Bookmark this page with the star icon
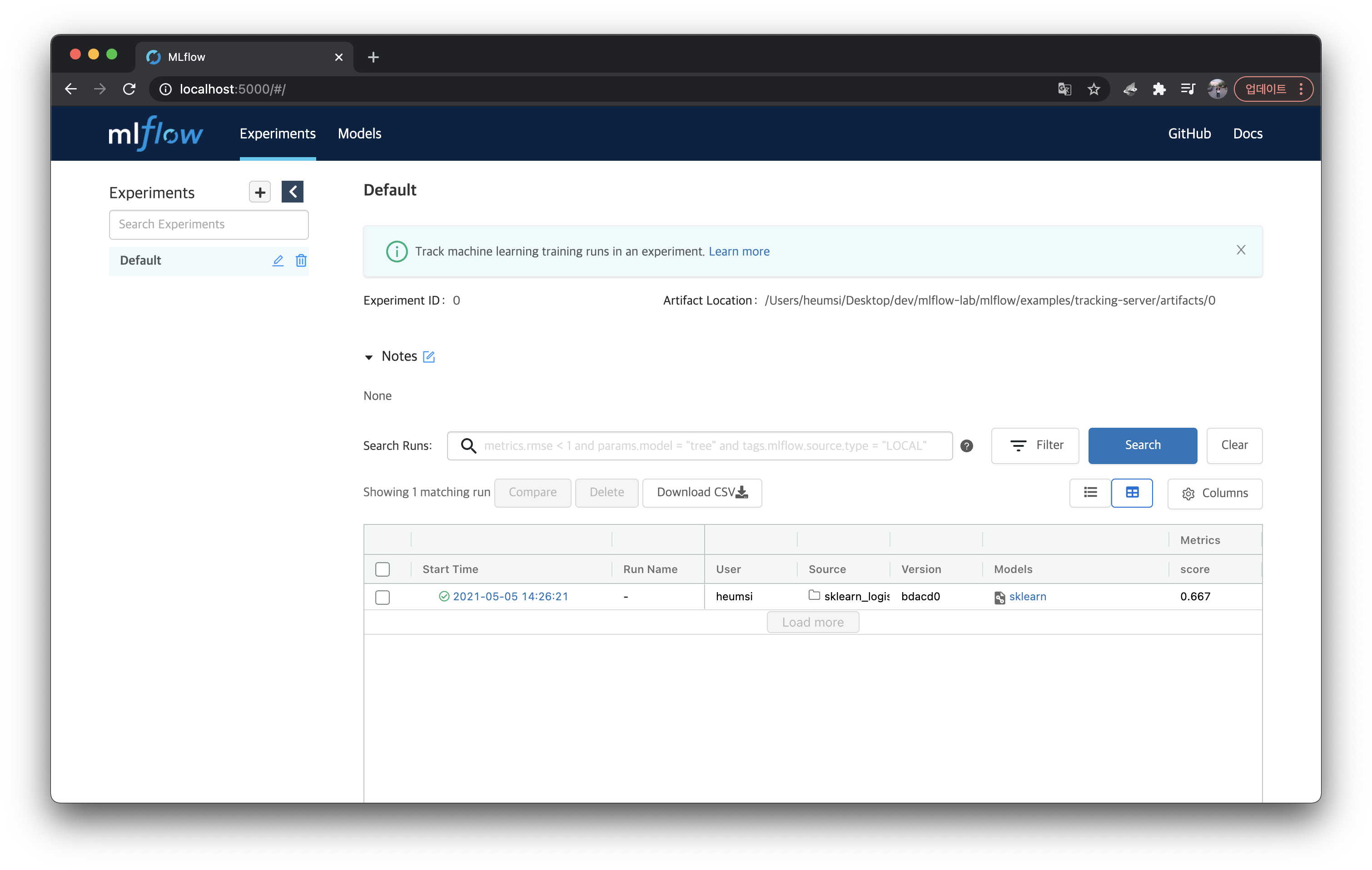Image resolution: width=1372 pixels, height=870 pixels. [1093, 89]
